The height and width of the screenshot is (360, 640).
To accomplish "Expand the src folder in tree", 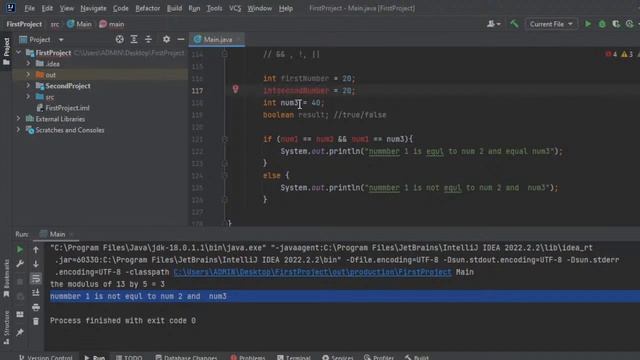I will coord(28,97).
